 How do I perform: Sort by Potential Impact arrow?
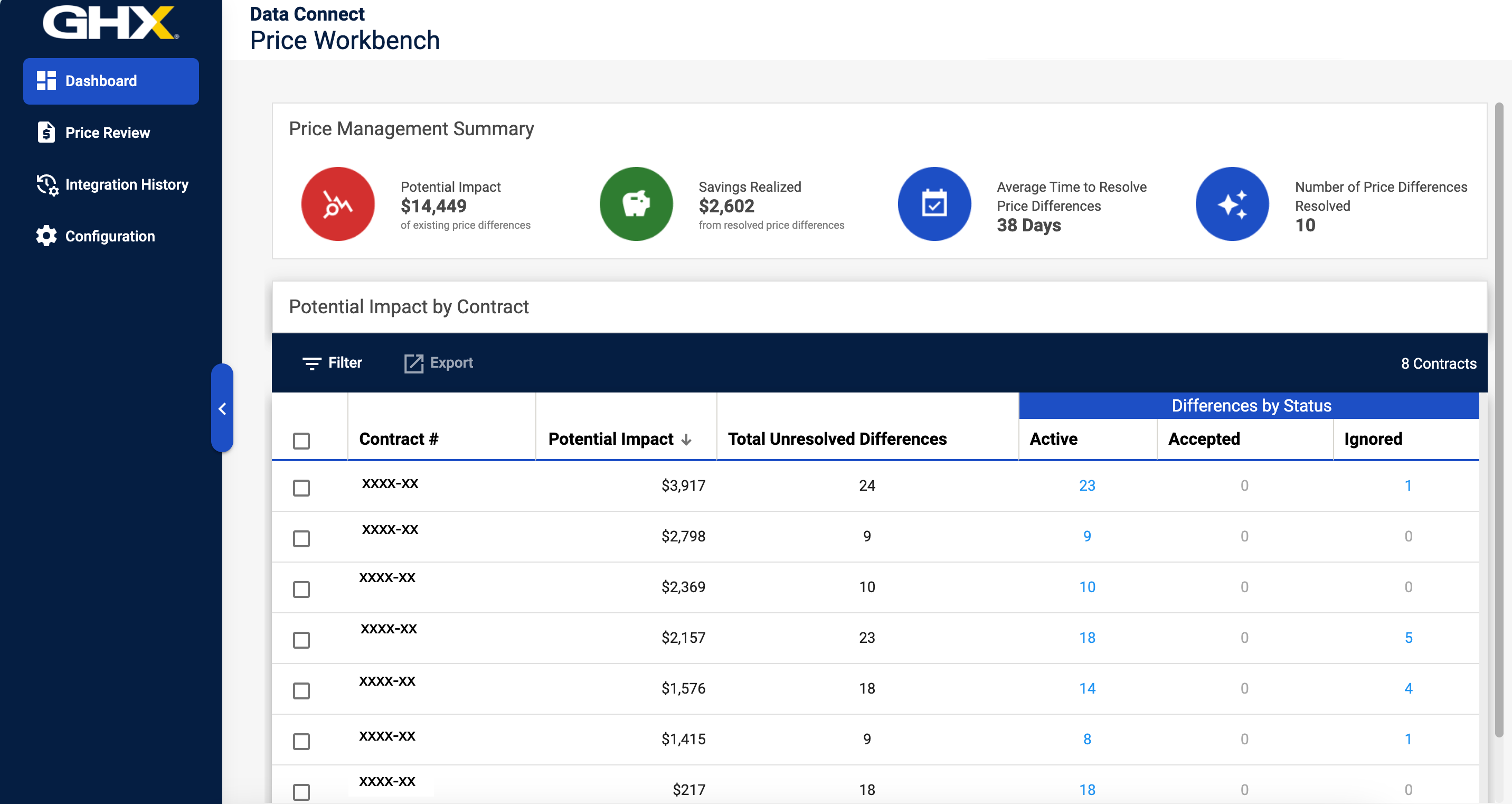[x=686, y=440]
